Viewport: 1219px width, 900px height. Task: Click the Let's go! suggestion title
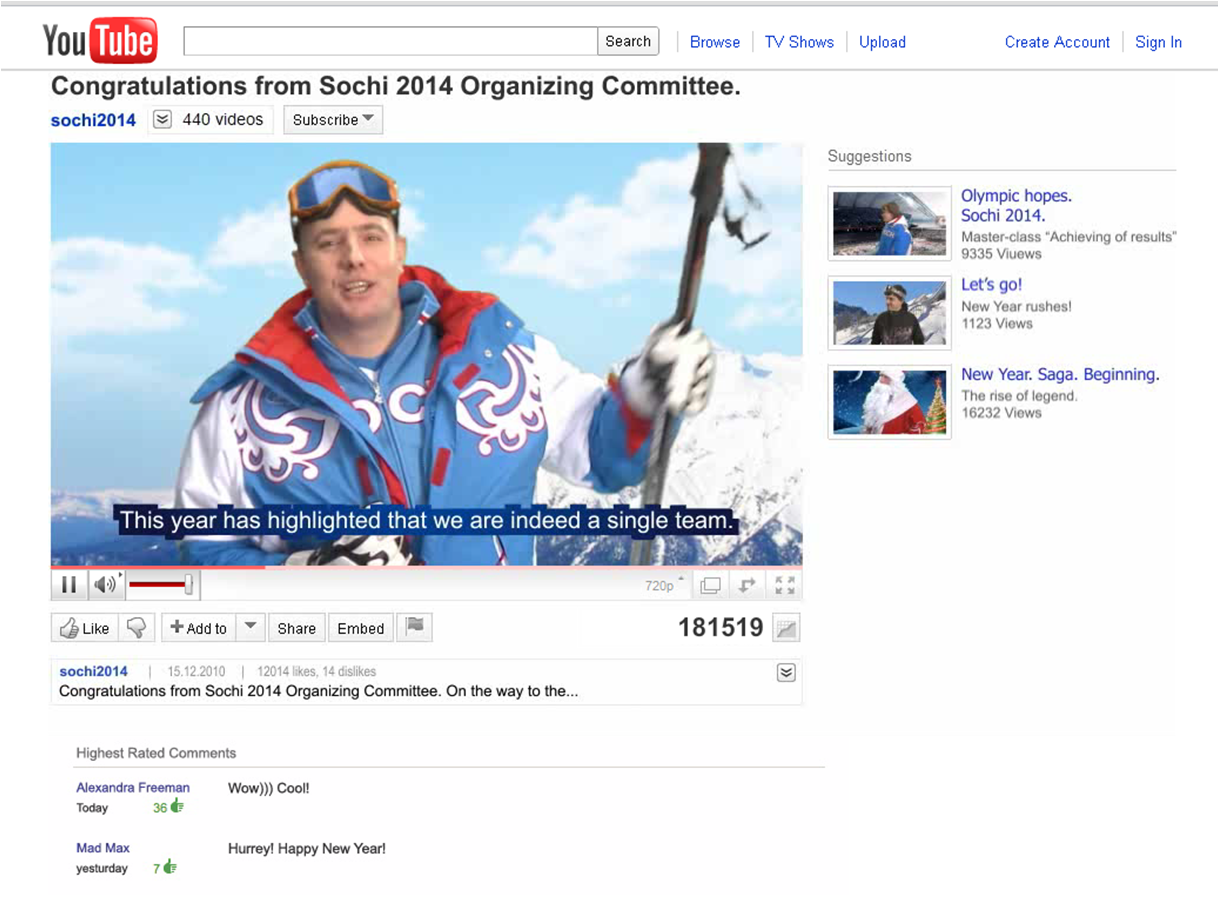(x=991, y=285)
